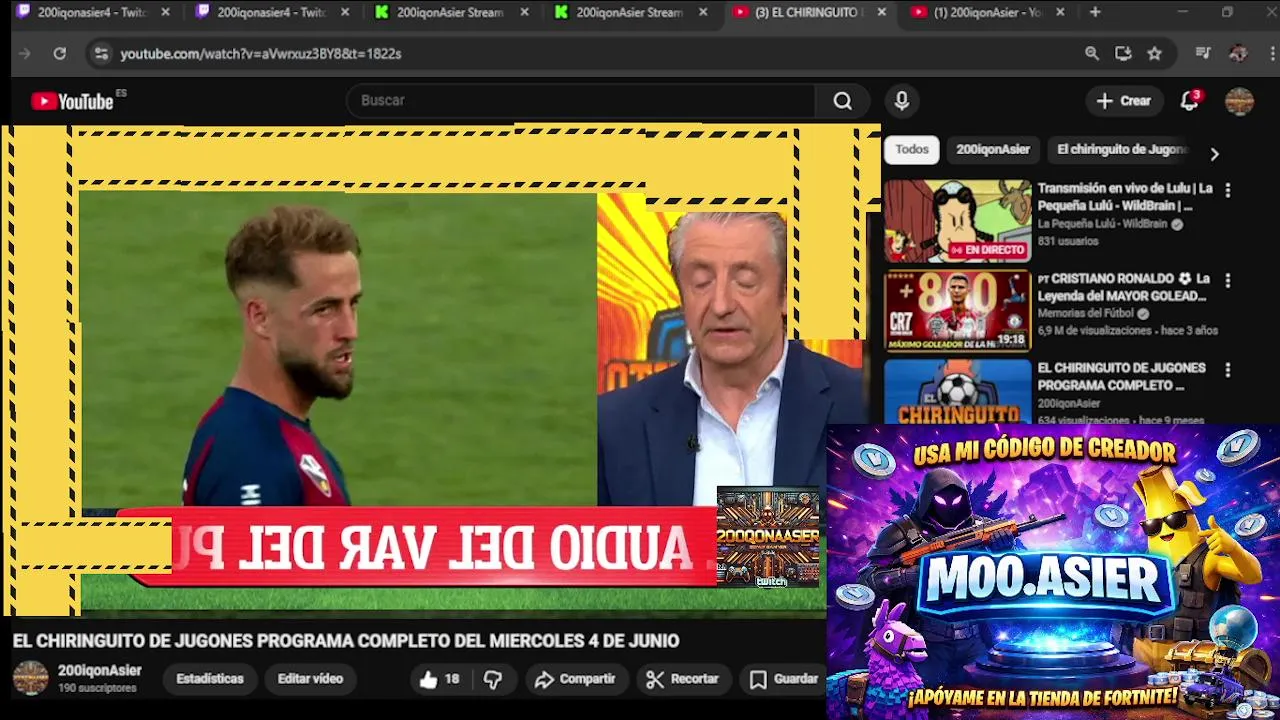
Task: Select the 200iqonAsier filter chip
Action: [992, 149]
